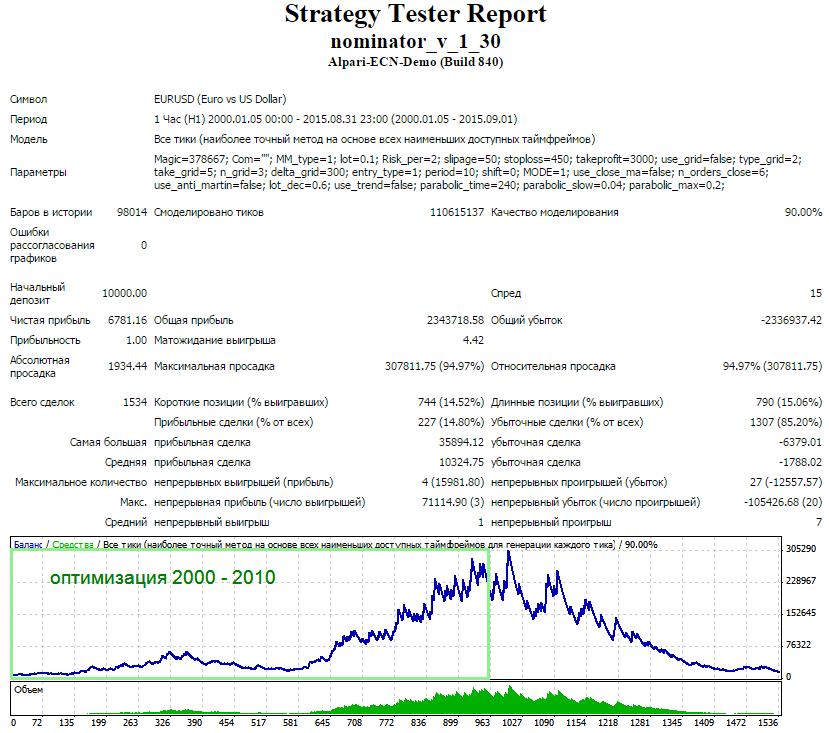Select short positions value 744 (14.52%)

coord(451,402)
